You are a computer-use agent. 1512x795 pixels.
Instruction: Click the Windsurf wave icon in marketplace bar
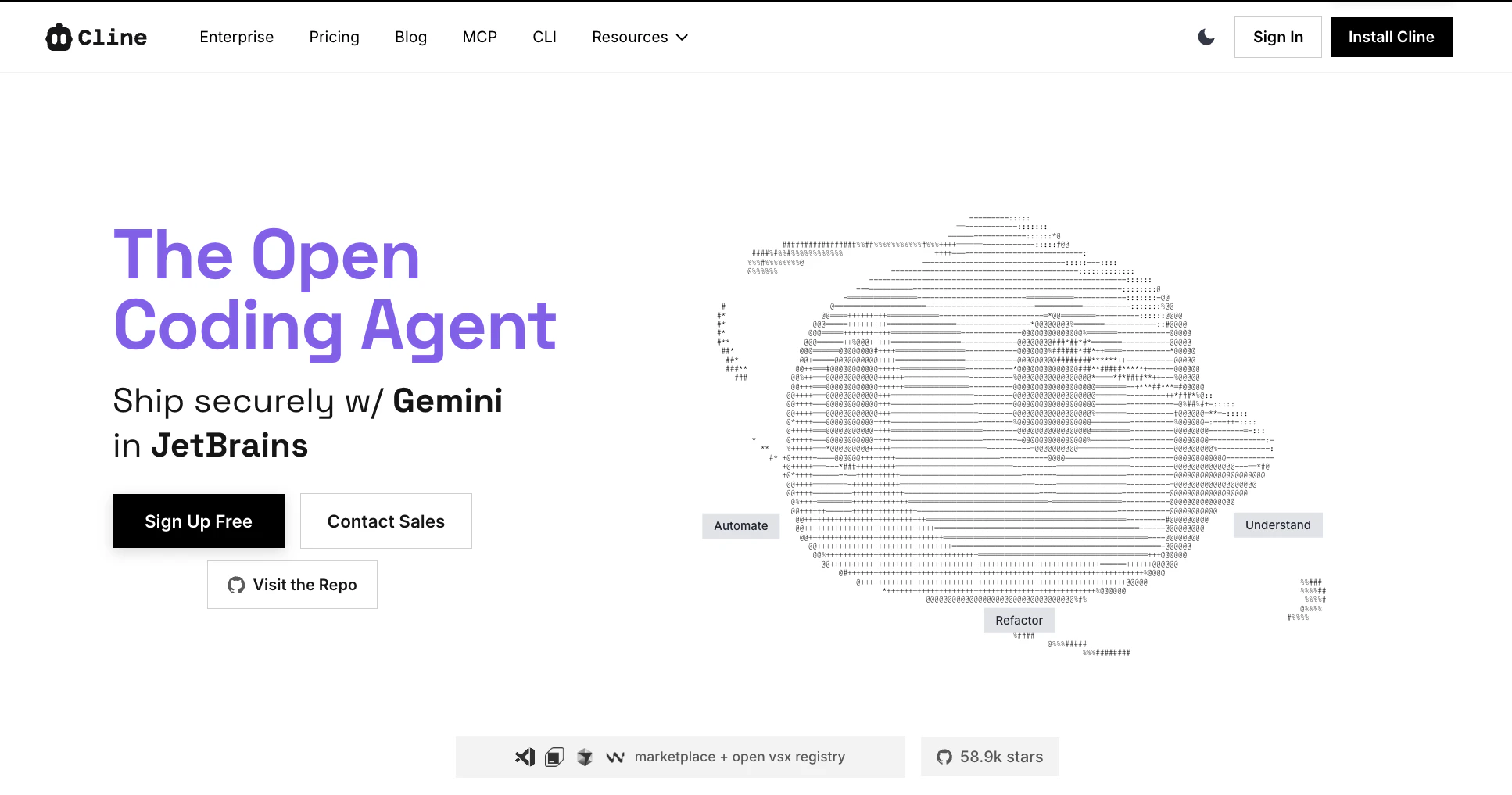point(615,757)
